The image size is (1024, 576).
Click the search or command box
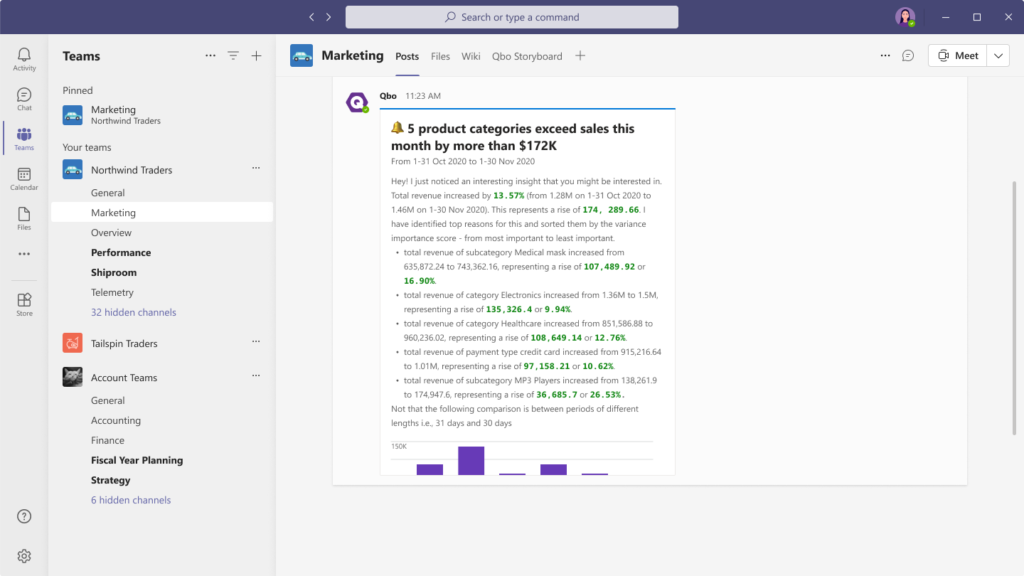click(x=511, y=17)
